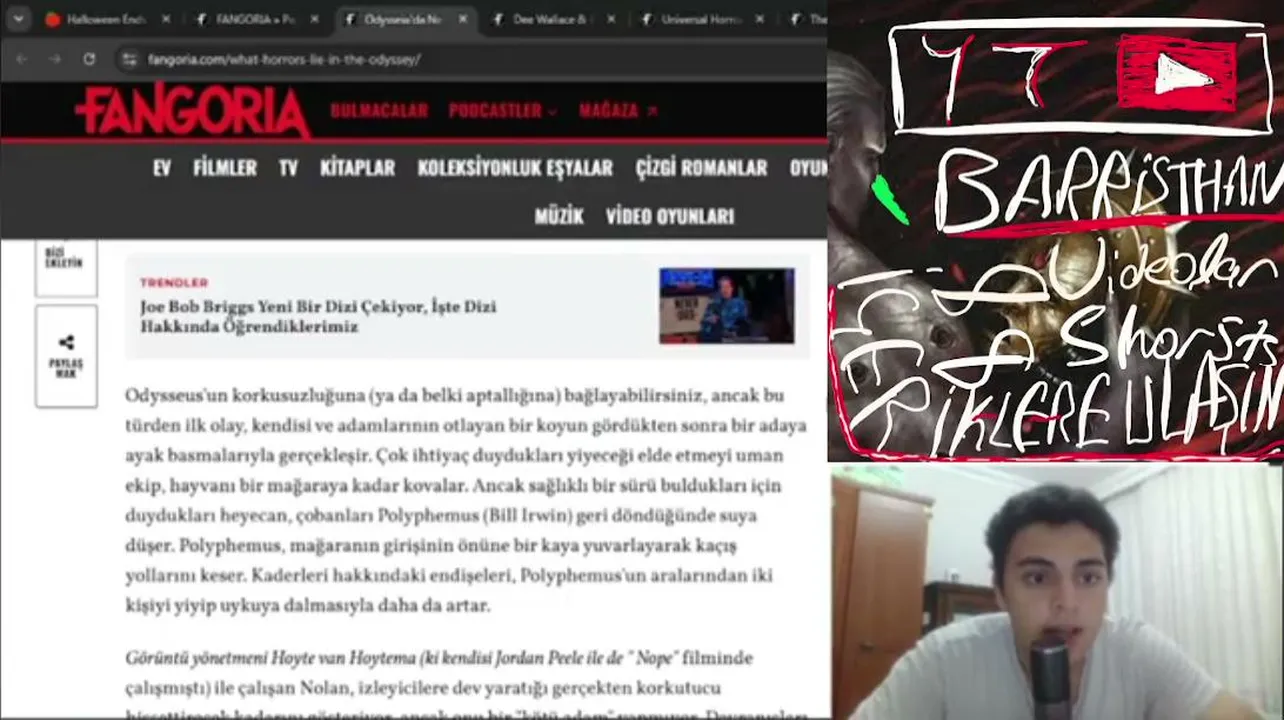Open the FİLMLER category
The width and height of the screenshot is (1284, 720).
225,168
